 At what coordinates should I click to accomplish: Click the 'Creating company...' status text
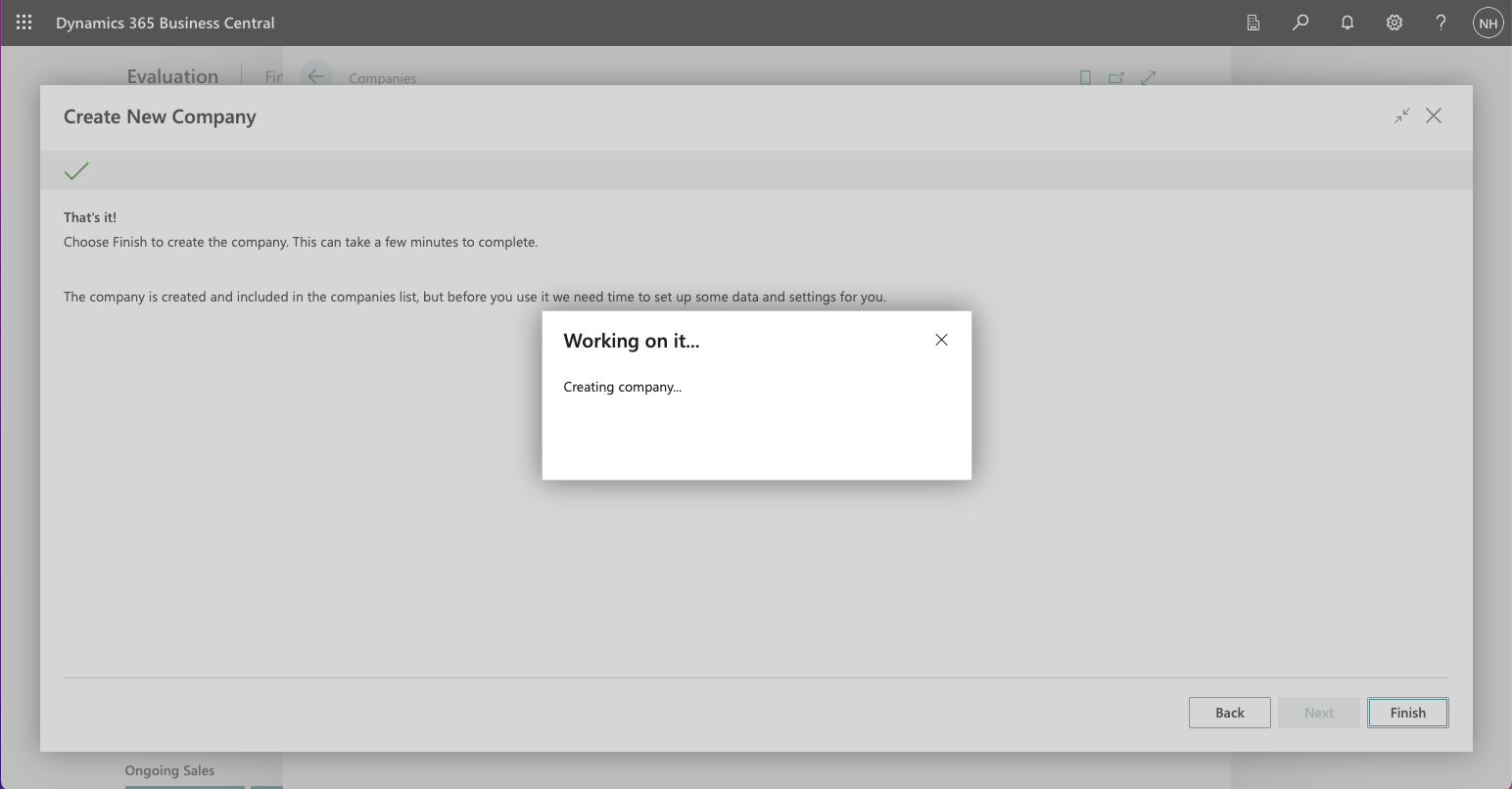point(623,387)
